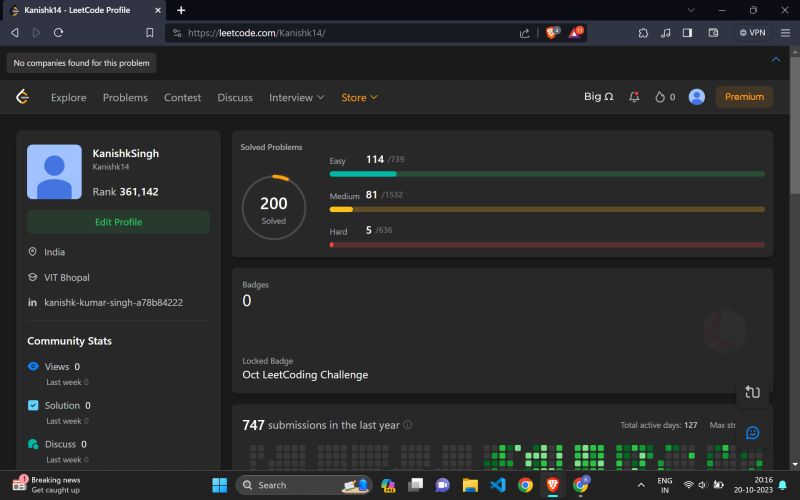The image size is (800, 500).
Task: Open the Contest nav item
Action: [x=182, y=97]
